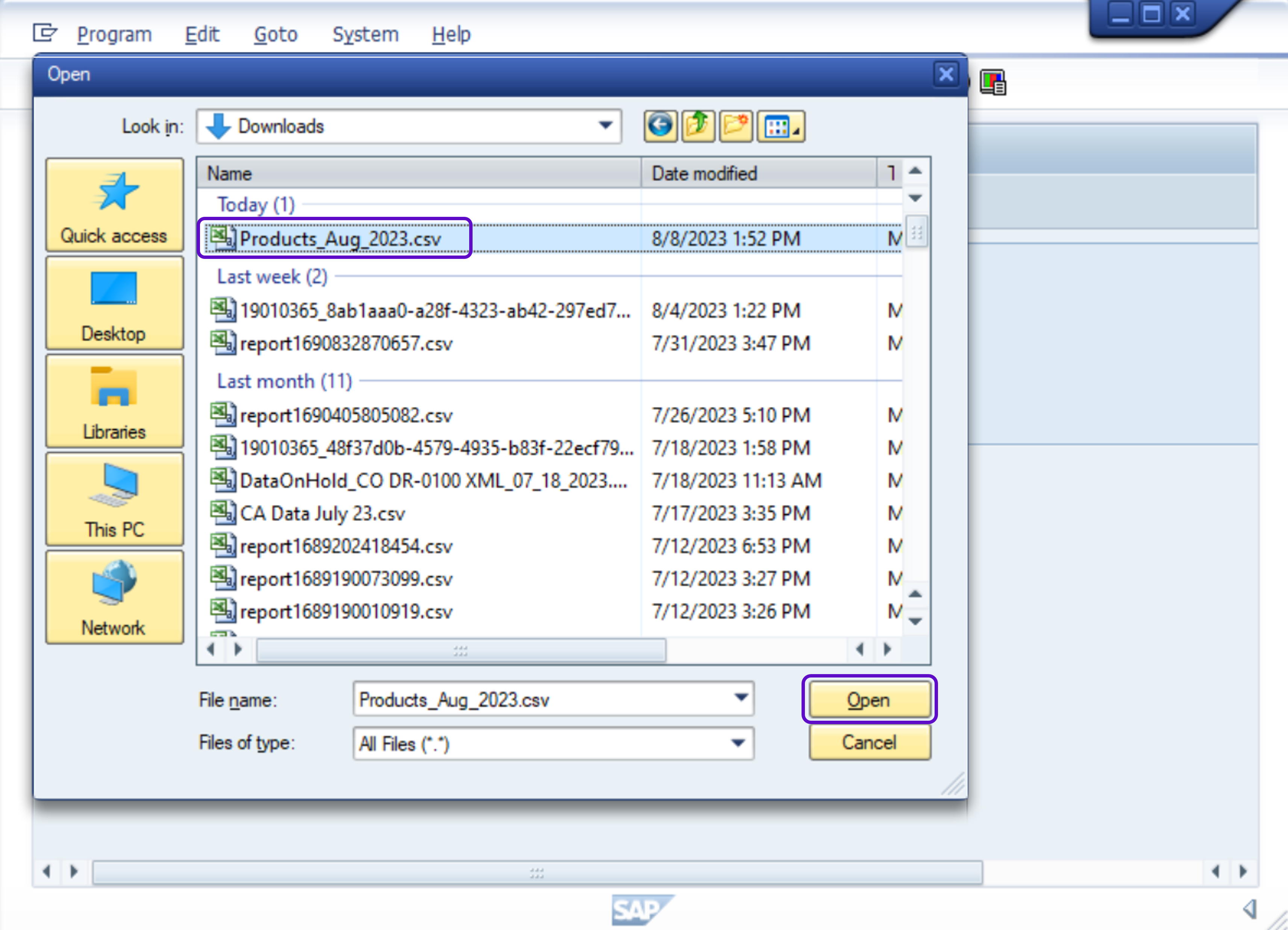Open the Goto menu

pyautogui.click(x=276, y=35)
